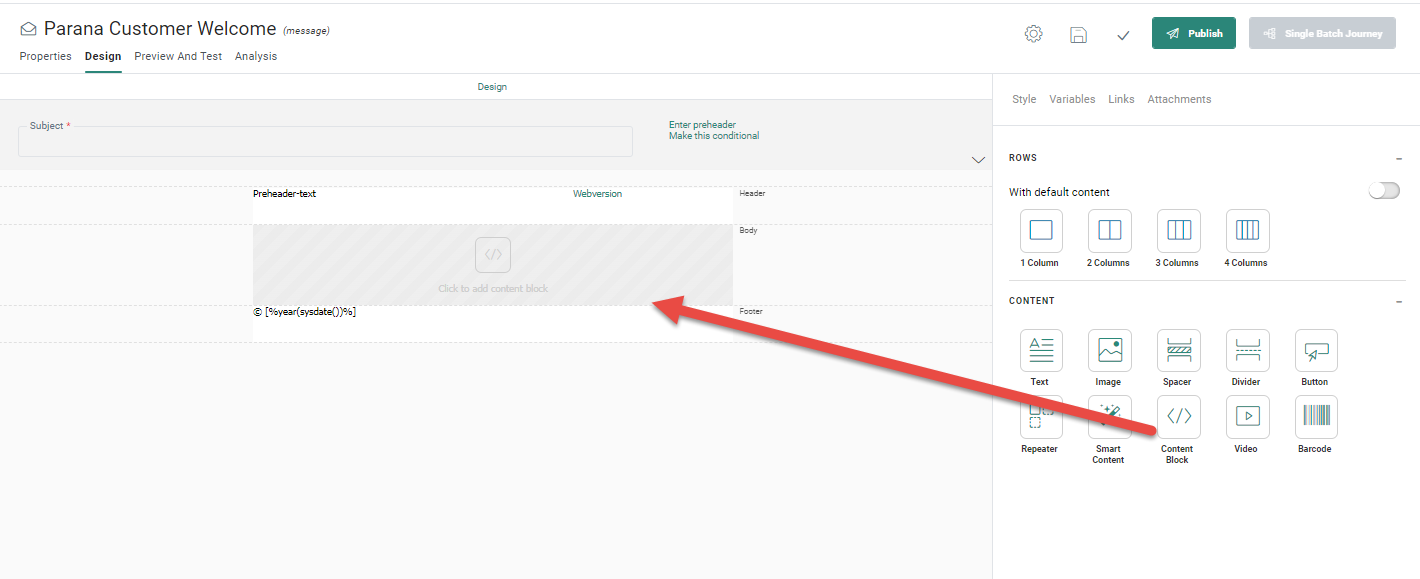Open the Variables tab

[x=1072, y=99]
